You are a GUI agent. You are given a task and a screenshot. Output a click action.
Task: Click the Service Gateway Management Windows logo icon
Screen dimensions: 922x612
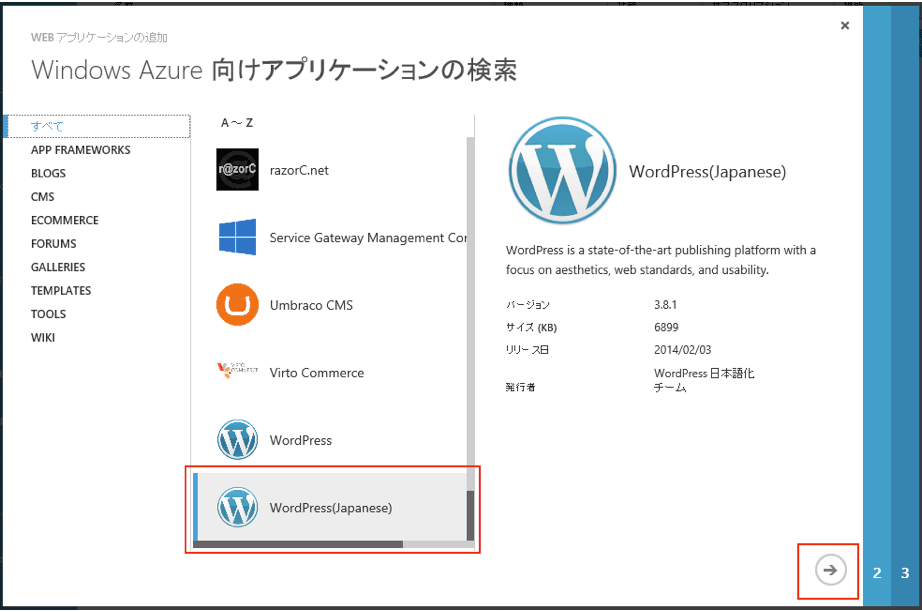(237, 237)
